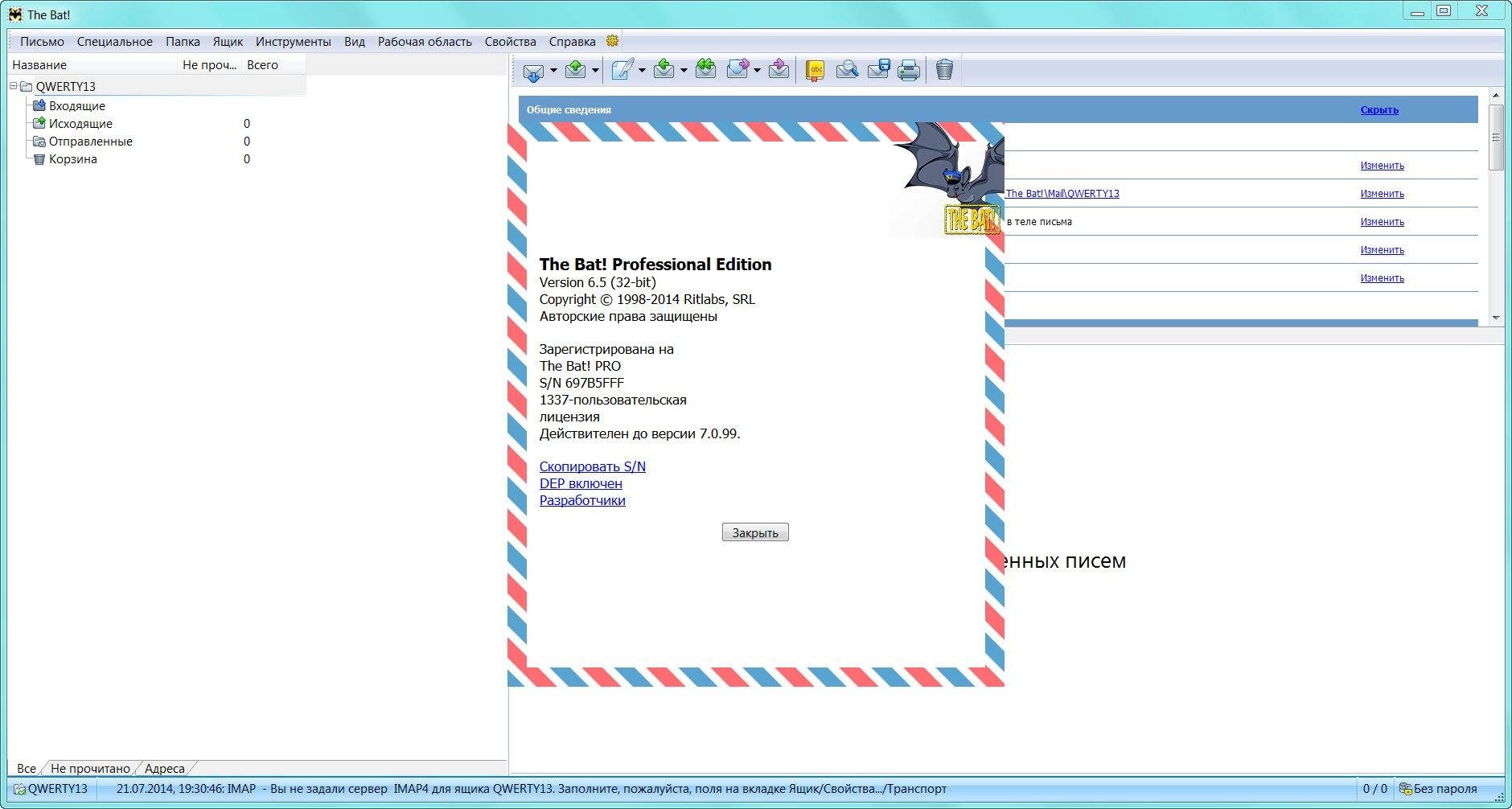Image resolution: width=1512 pixels, height=809 pixels.
Task: Open the Рабочая область menu
Action: 425,42
